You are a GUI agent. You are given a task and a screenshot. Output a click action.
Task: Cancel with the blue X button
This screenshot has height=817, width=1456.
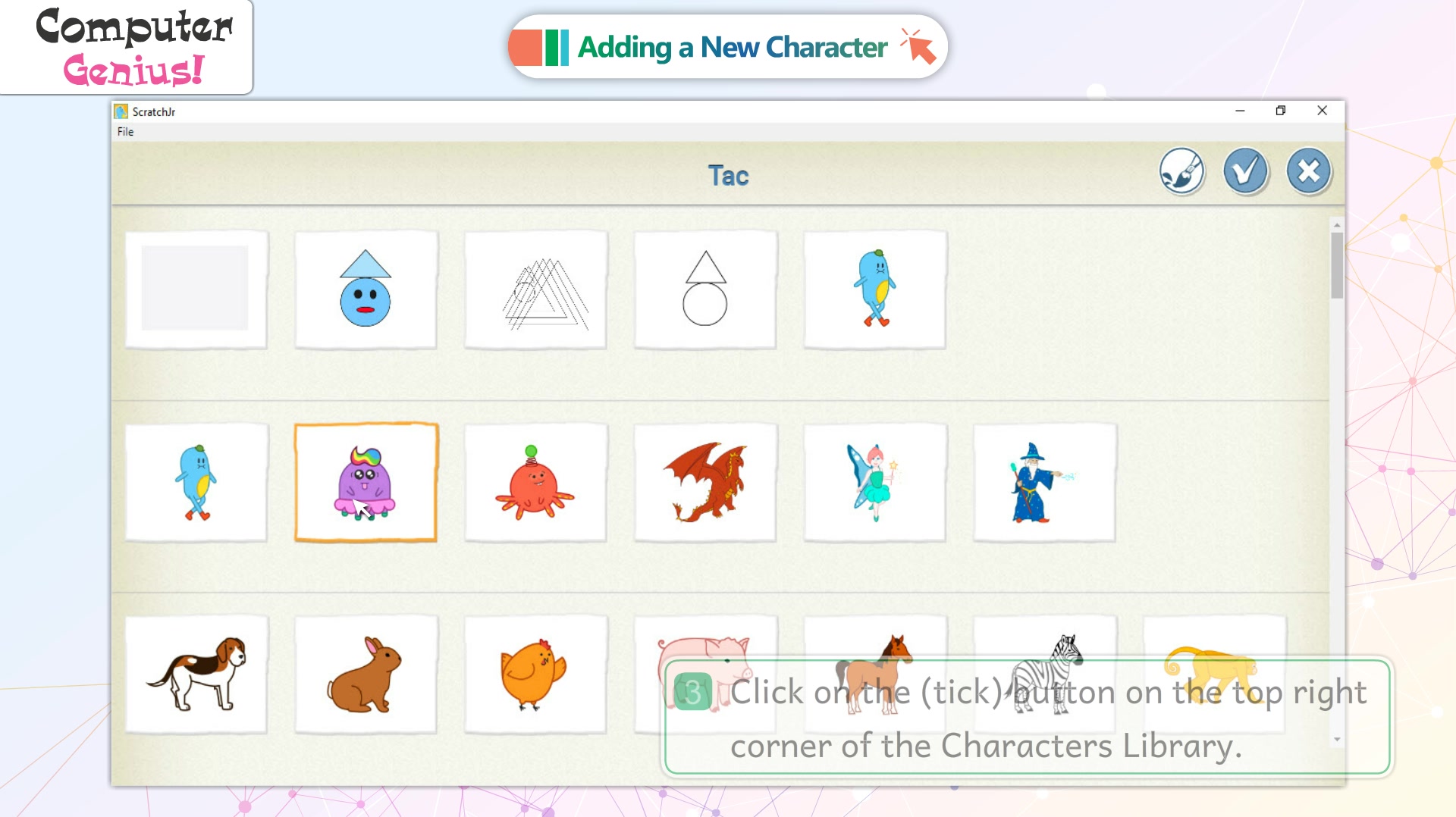[x=1309, y=171]
